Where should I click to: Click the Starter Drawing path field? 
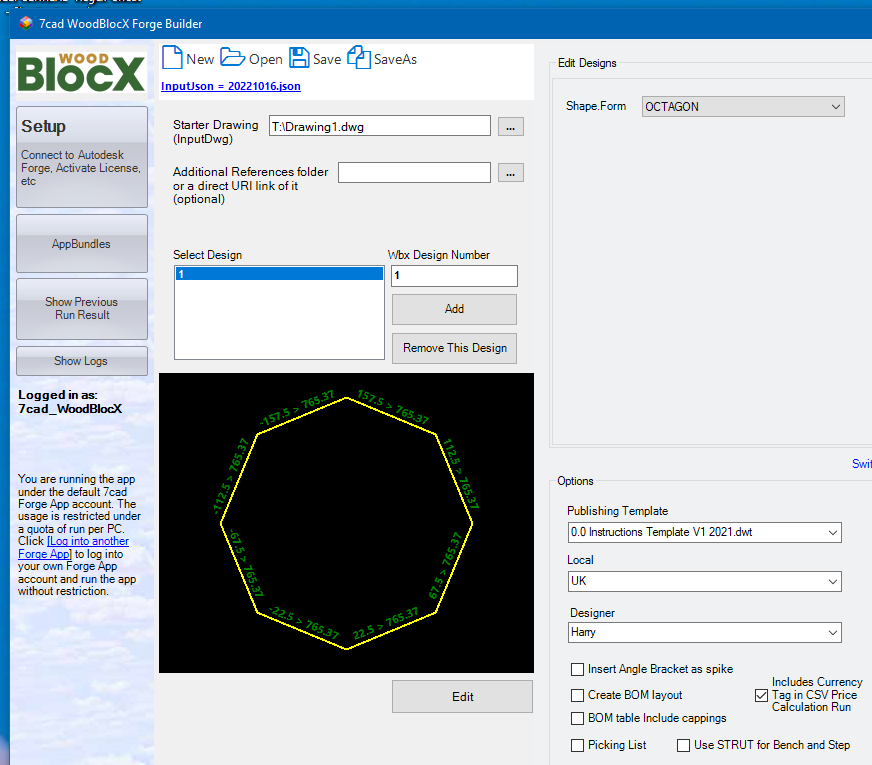tap(380, 126)
